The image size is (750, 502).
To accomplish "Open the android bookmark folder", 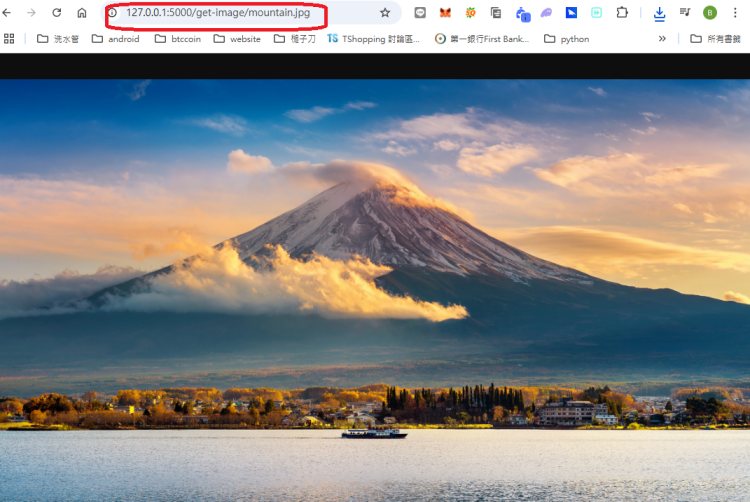I will click(x=115, y=39).
